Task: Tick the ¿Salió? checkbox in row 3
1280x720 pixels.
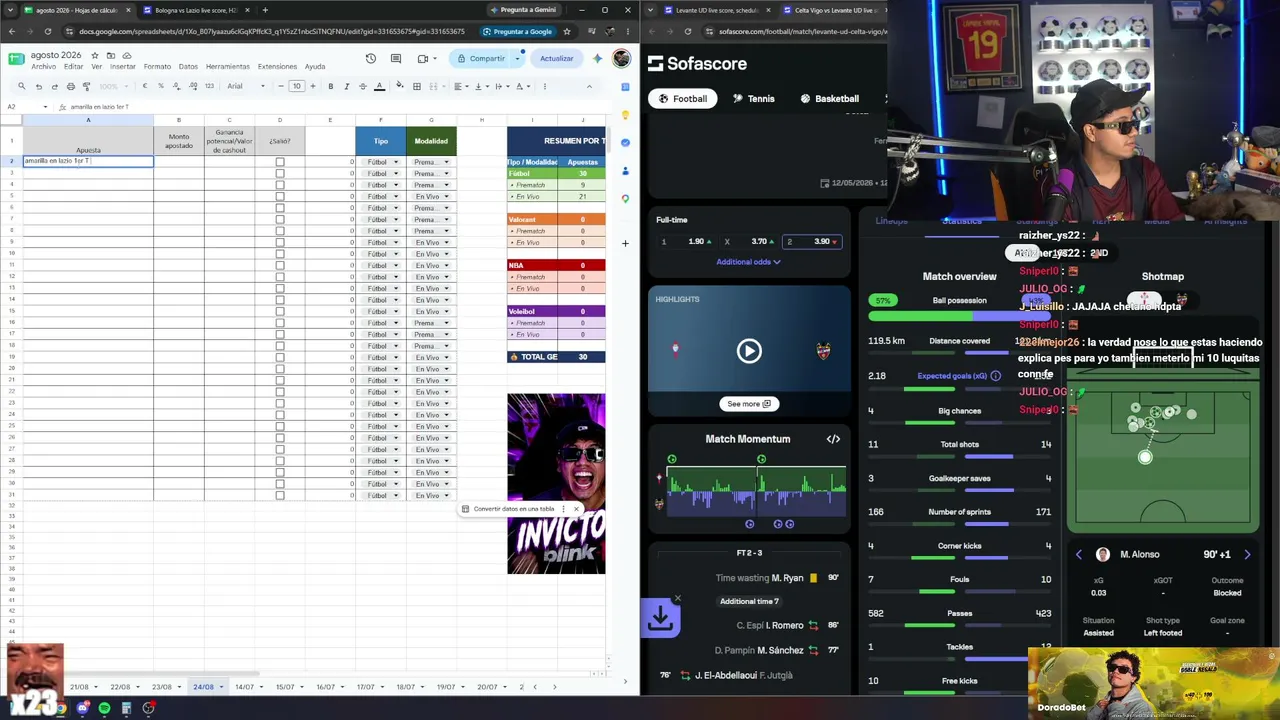Action: click(x=280, y=174)
